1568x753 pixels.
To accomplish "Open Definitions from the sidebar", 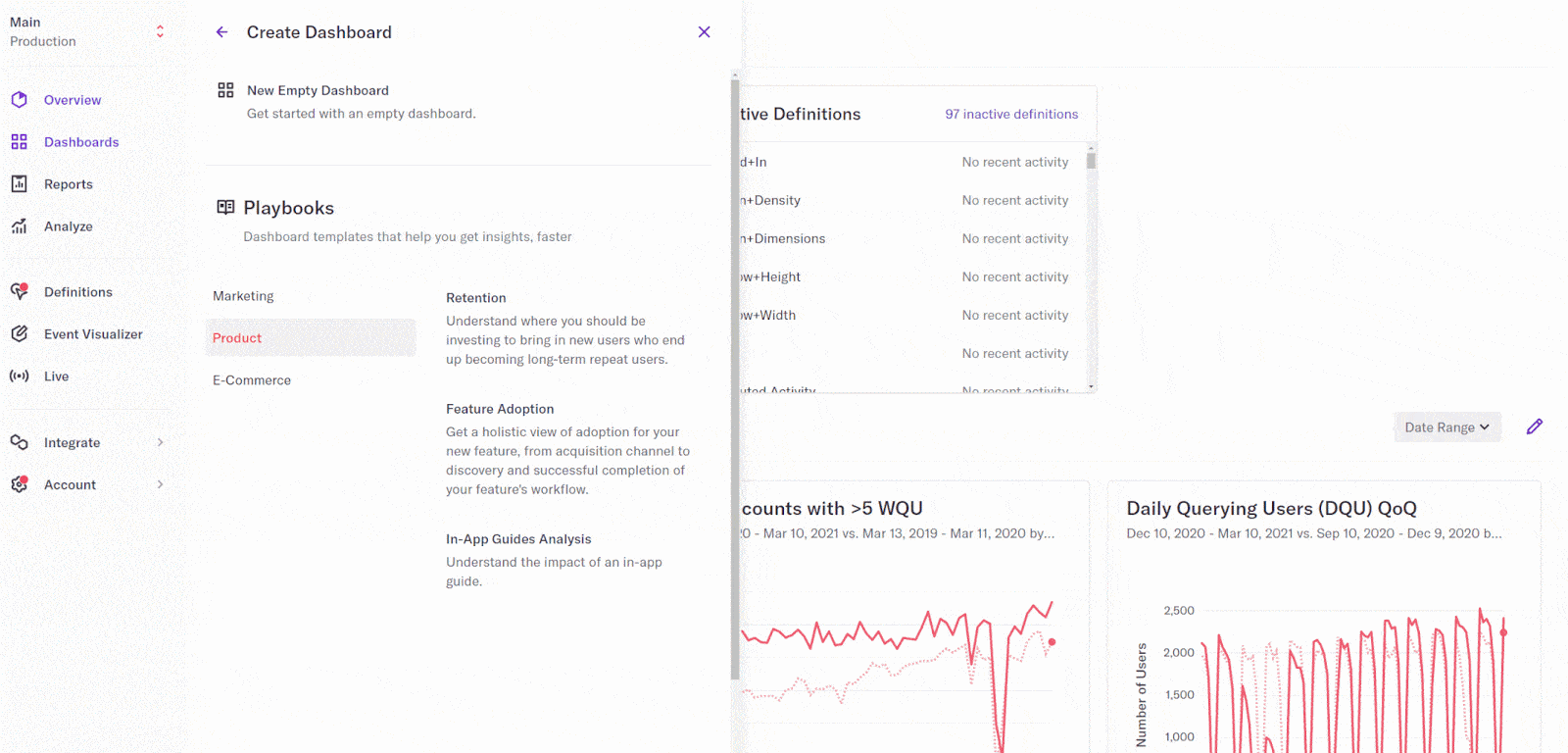I will pos(77,291).
